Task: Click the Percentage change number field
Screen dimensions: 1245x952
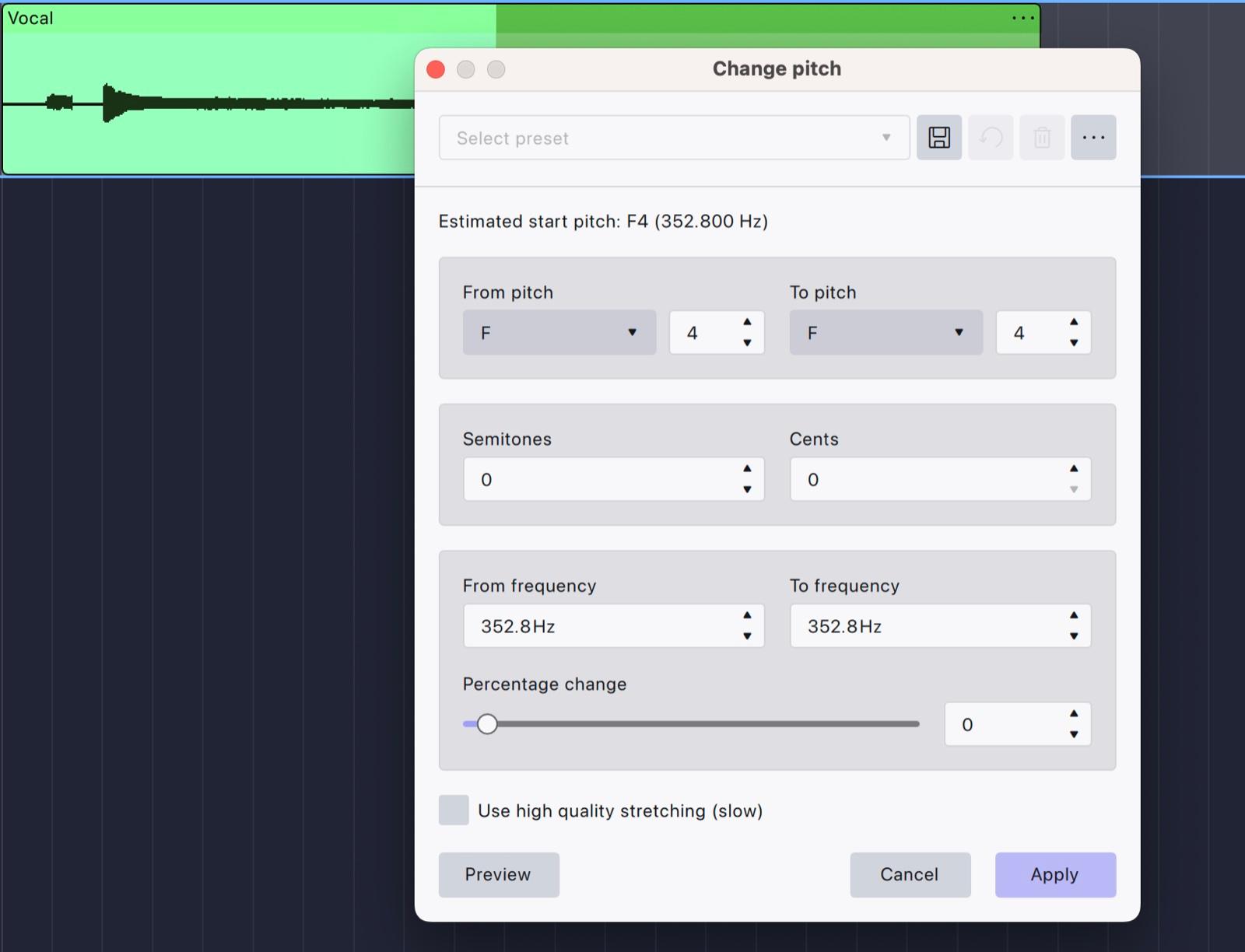Action: click(x=1018, y=724)
